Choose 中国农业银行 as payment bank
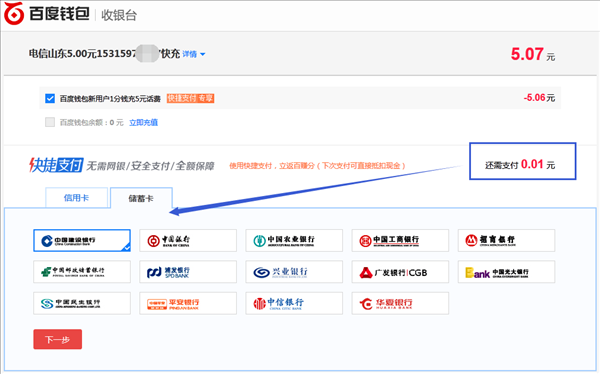This screenshot has width=600, height=374. pyautogui.click(x=294, y=240)
